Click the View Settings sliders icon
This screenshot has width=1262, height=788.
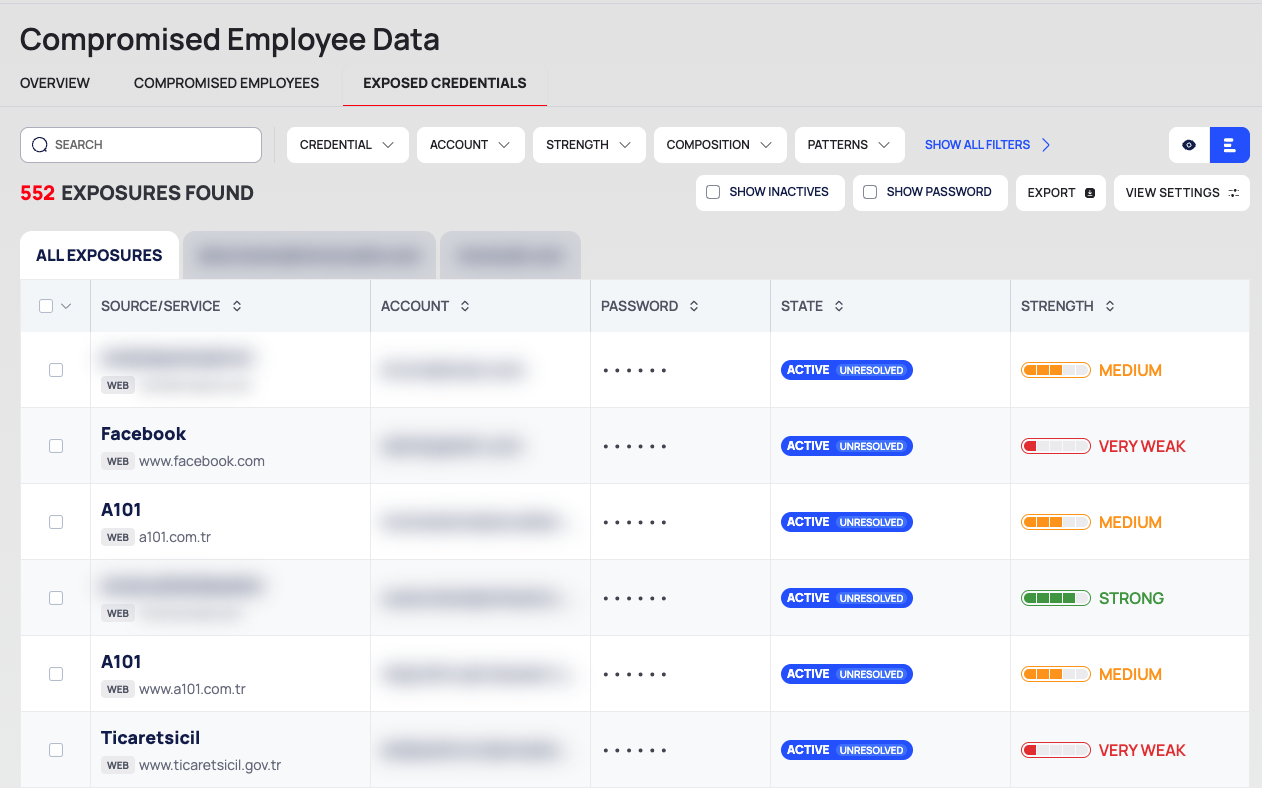[x=1233, y=193]
